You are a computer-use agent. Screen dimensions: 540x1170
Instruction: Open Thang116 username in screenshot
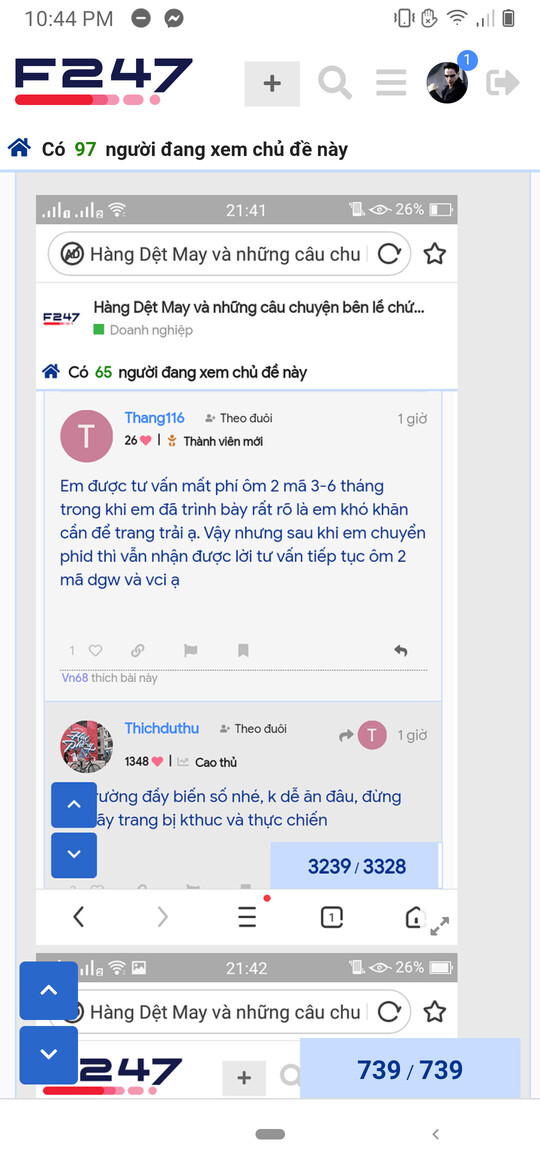[154, 418]
